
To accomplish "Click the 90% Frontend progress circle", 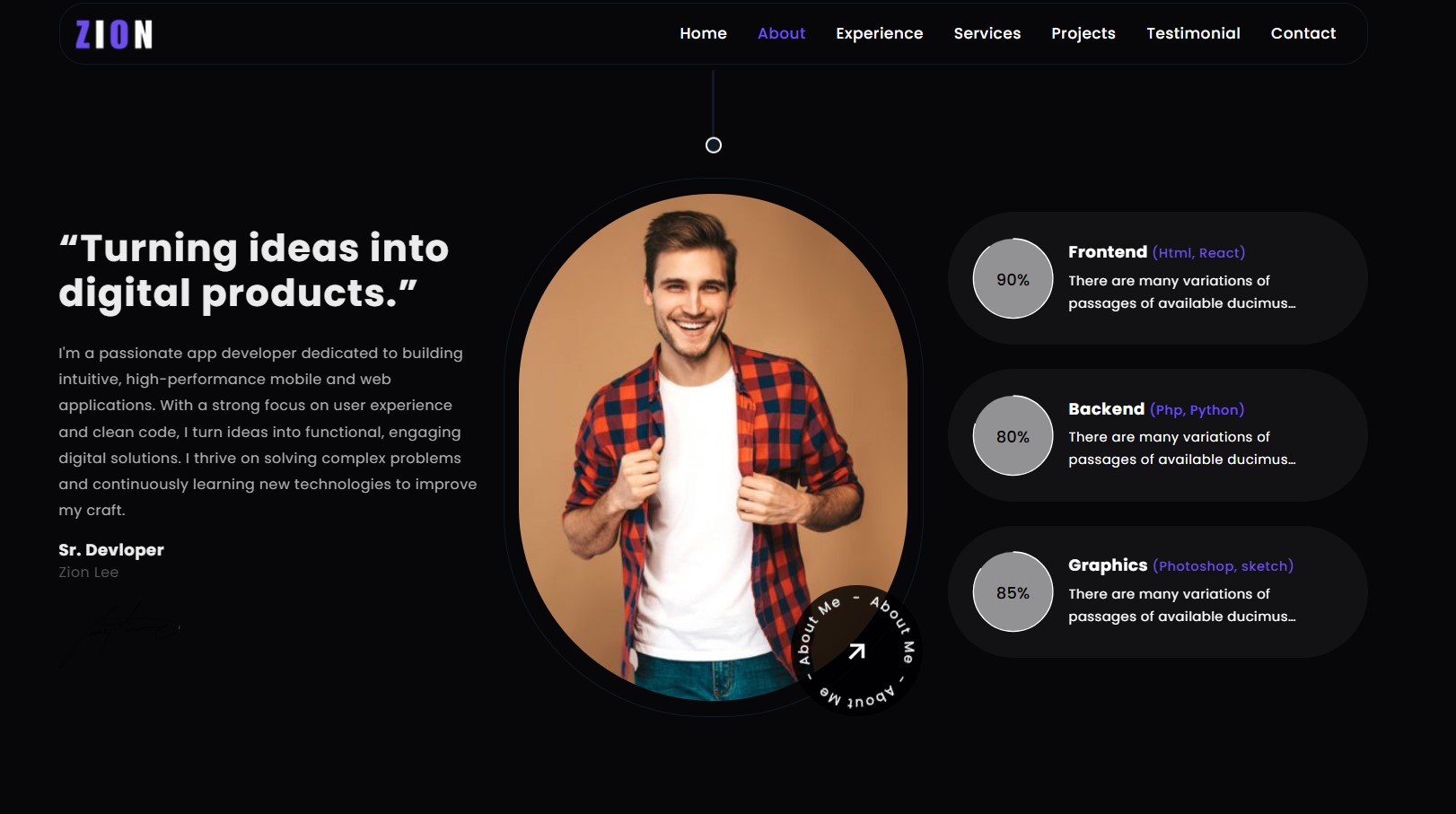I will click(1013, 279).
